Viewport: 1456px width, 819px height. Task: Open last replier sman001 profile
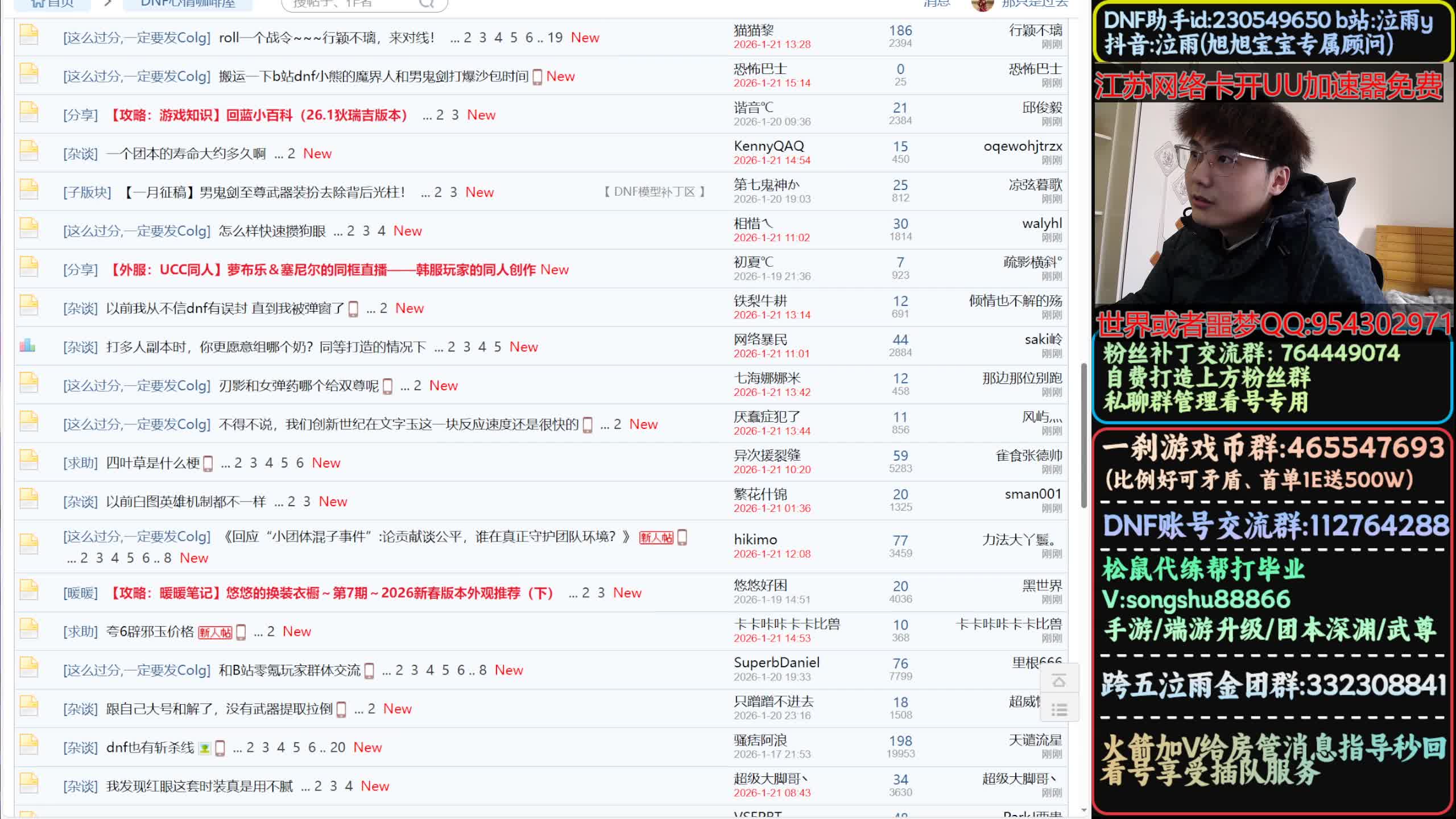(1033, 494)
